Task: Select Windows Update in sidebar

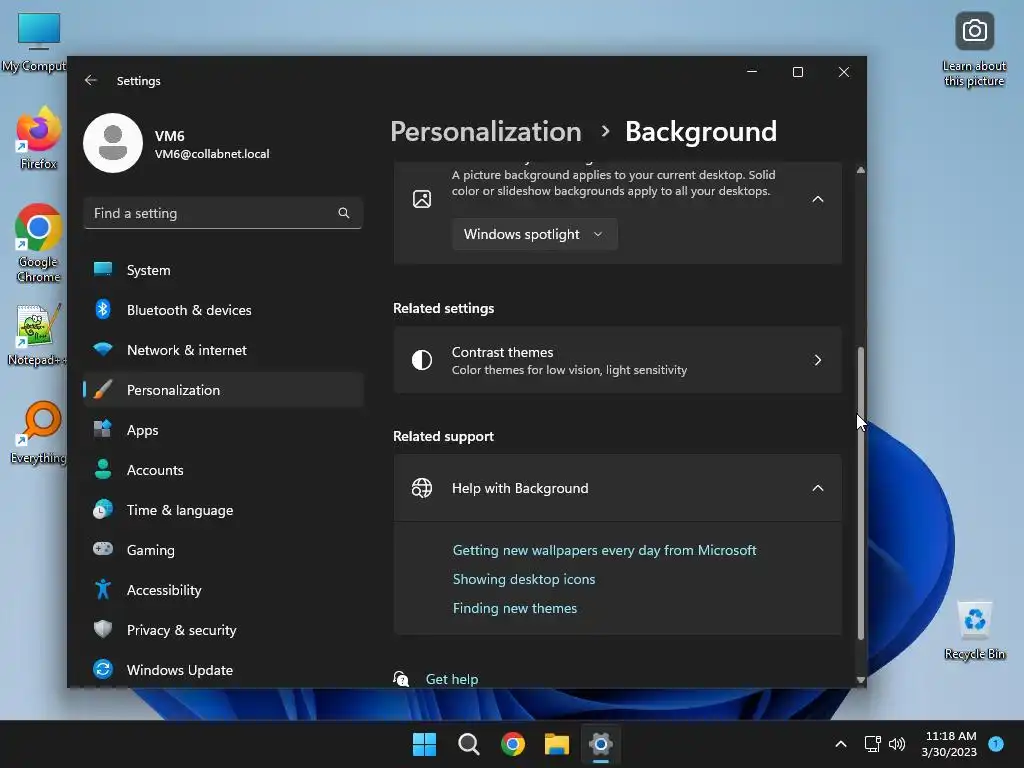Action: (223, 670)
